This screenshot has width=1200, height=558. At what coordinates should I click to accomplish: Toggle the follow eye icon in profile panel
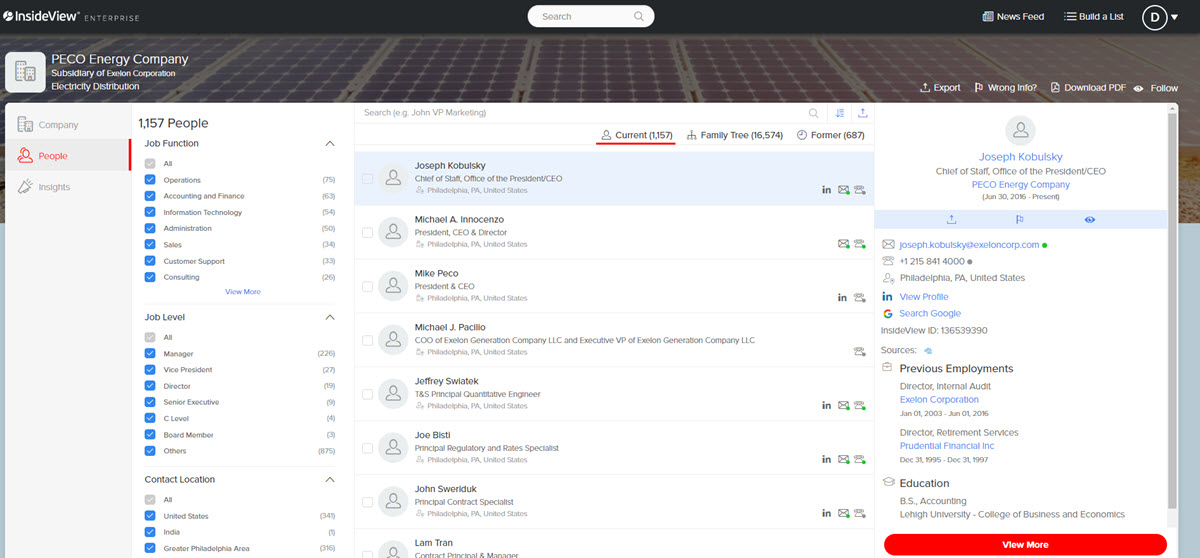point(1089,219)
